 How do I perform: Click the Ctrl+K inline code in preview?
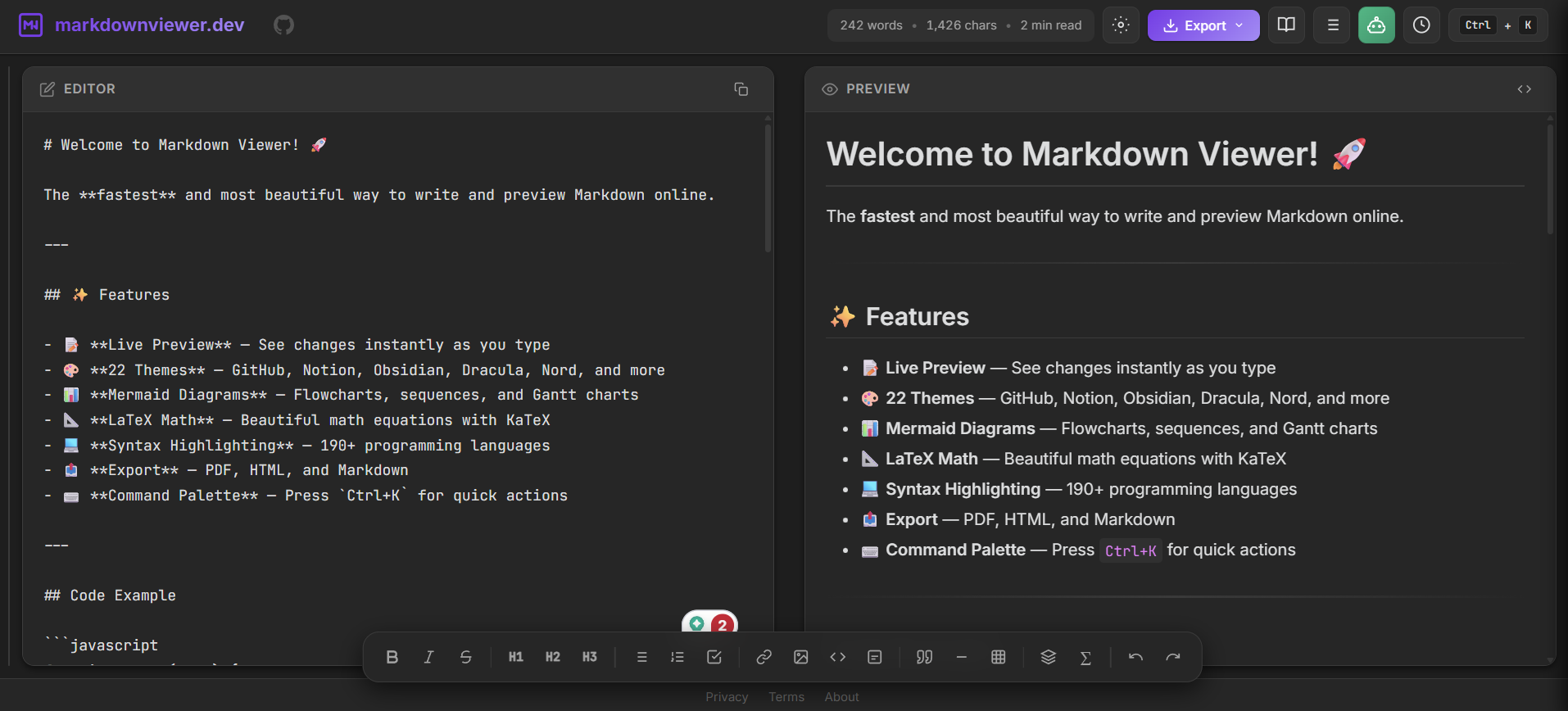point(1131,551)
